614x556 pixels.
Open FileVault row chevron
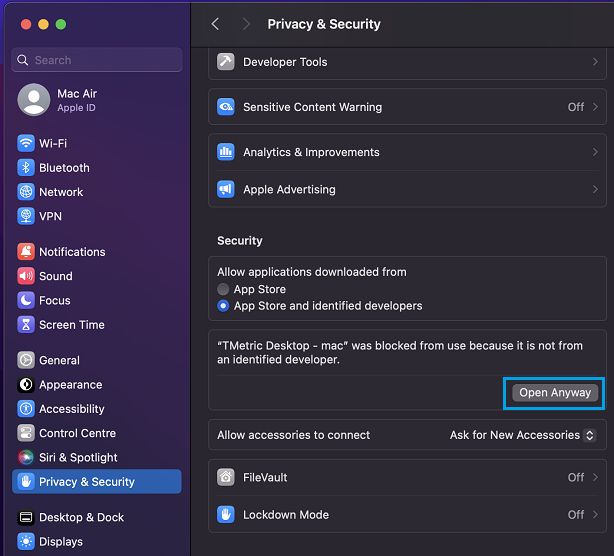click(x=595, y=477)
